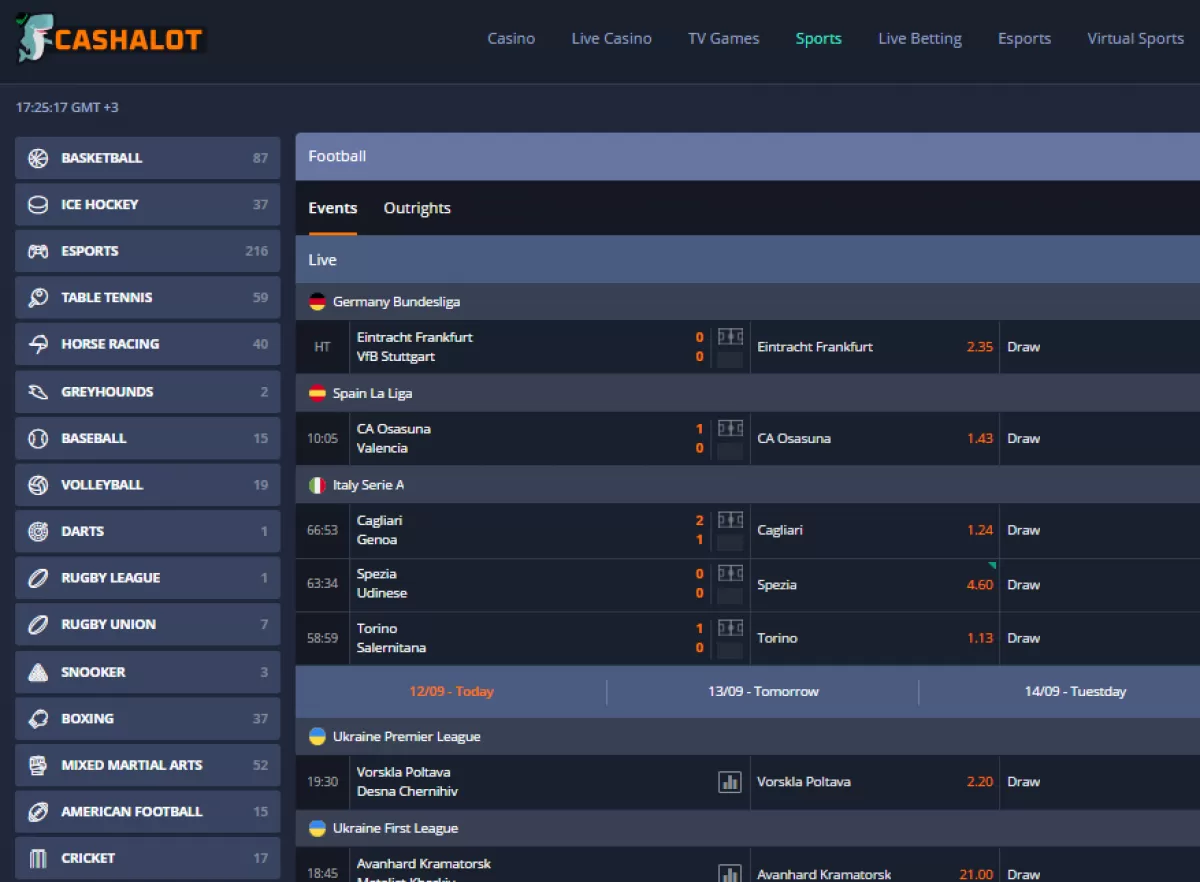Choose the Esports gamepad icon
Image resolution: width=1200 pixels, height=882 pixels.
point(38,251)
